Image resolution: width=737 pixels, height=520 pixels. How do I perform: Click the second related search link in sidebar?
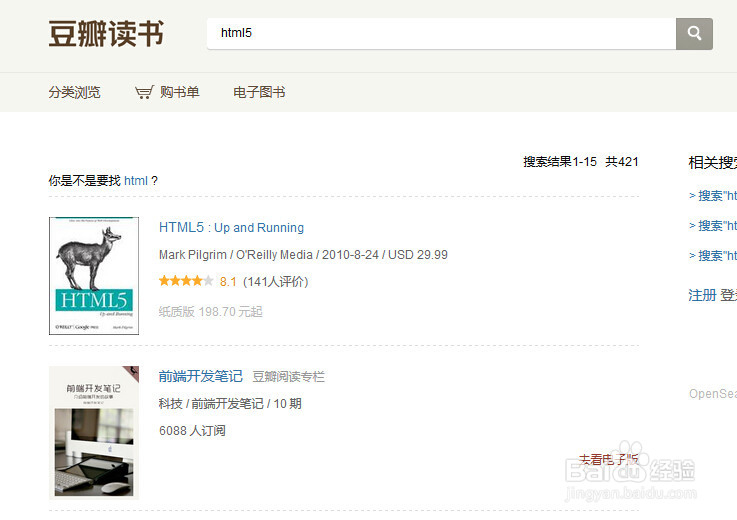[713, 225]
